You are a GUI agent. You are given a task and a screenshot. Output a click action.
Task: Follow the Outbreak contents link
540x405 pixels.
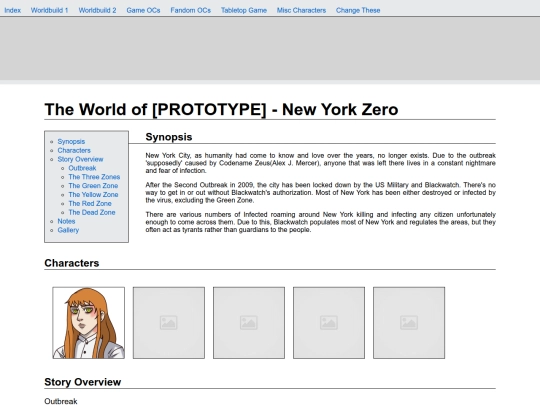coord(82,168)
